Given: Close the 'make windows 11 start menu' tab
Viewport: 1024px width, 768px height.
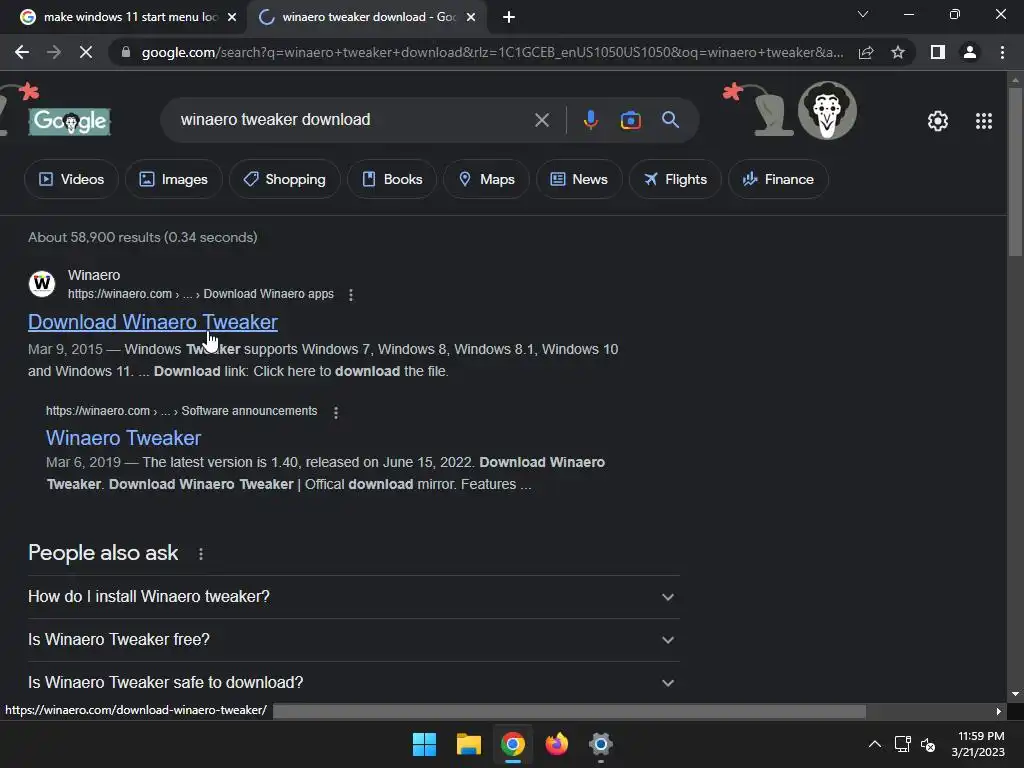Looking at the screenshot, I should point(232,18).
